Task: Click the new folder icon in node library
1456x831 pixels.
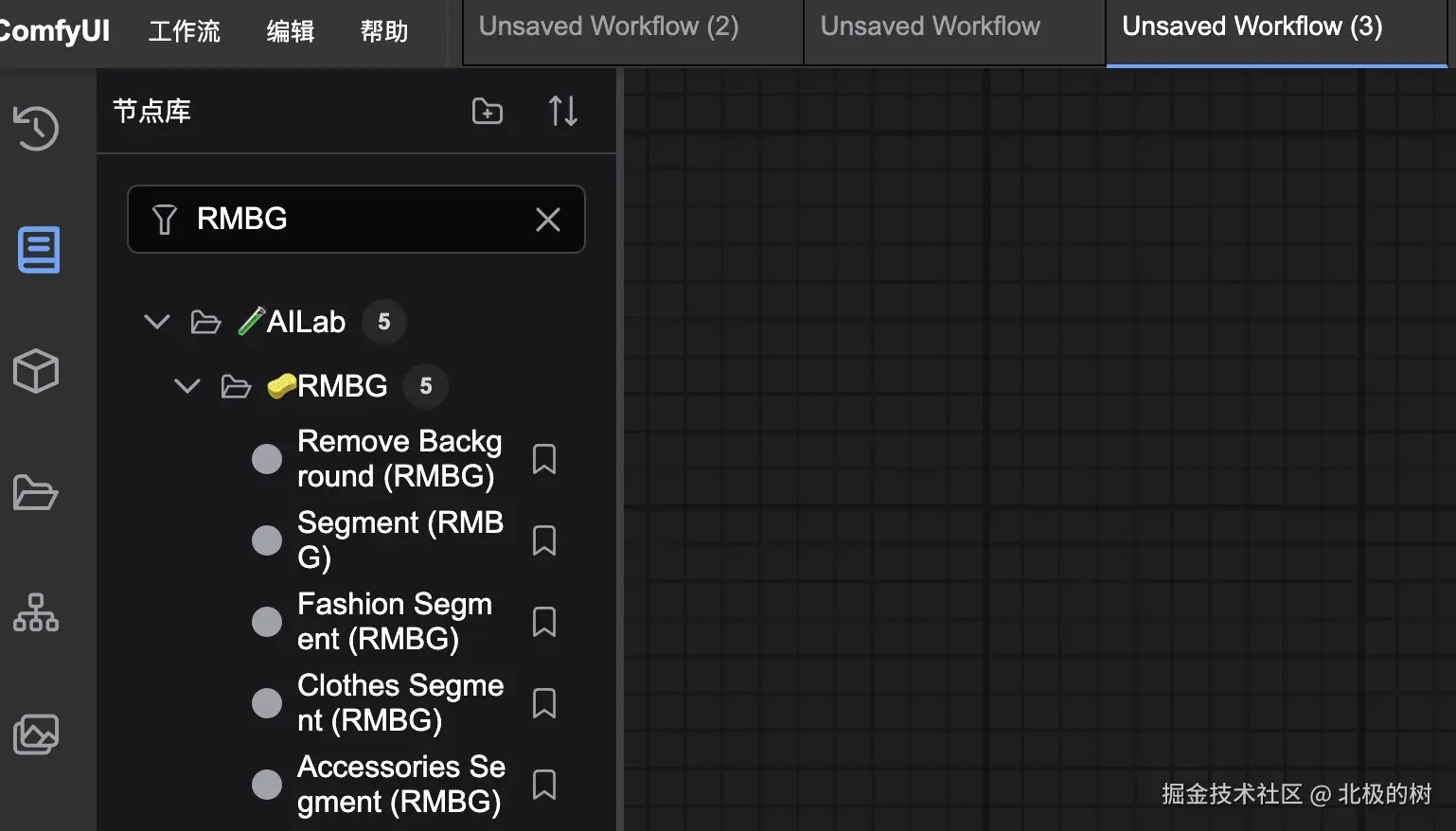Action: [488, 111]
